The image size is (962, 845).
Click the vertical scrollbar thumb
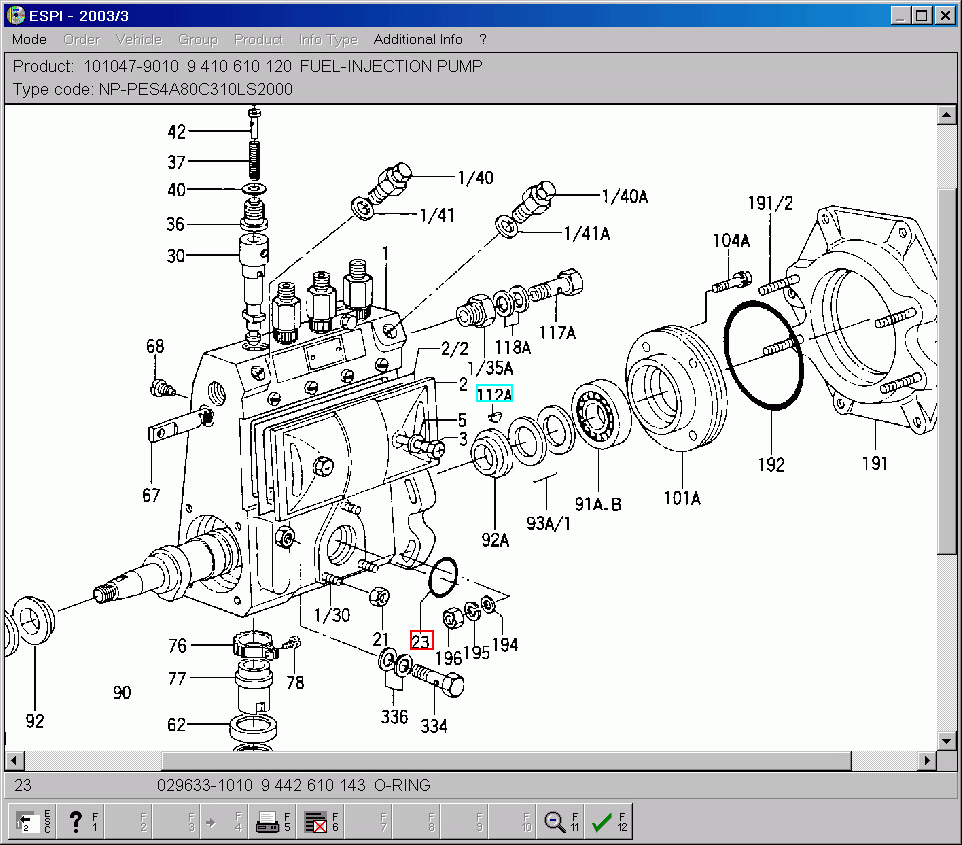(946, 371)
